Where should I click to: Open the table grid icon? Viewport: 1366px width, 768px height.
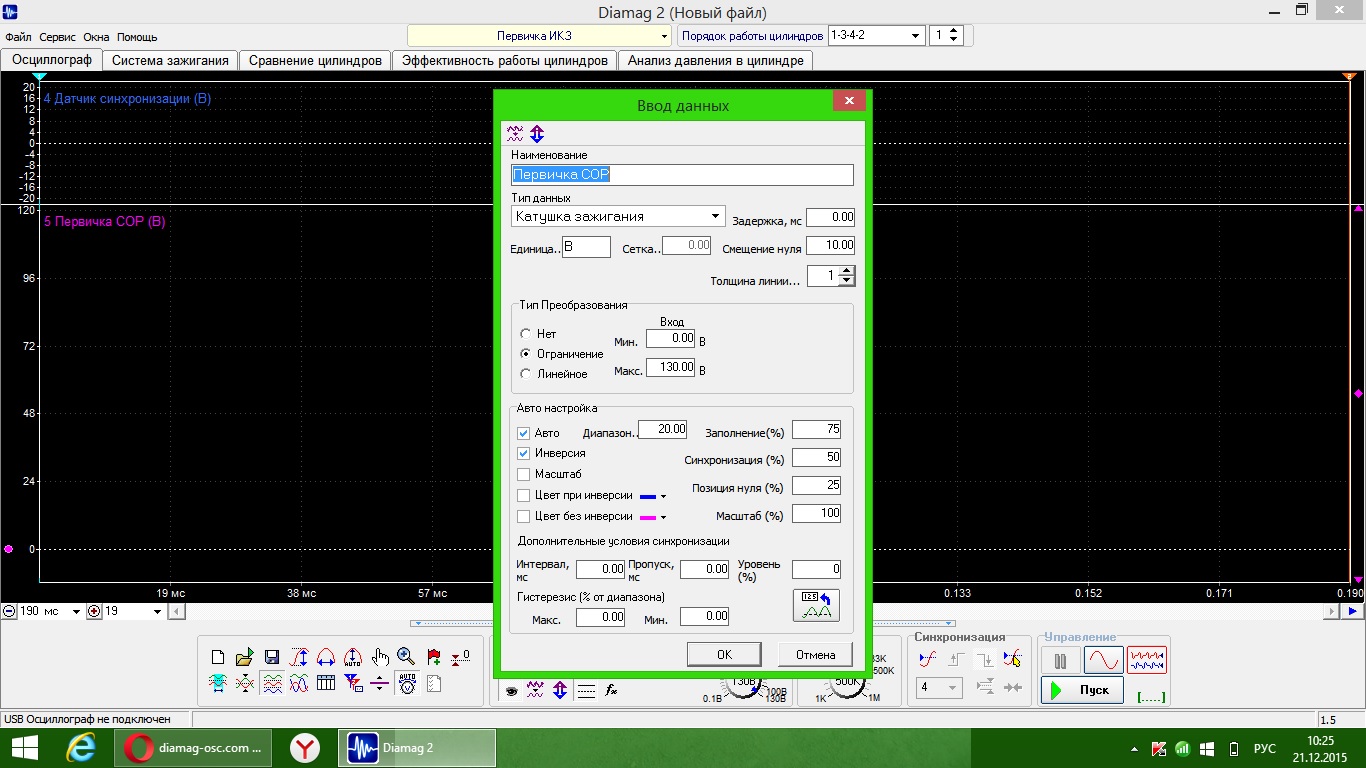[x=326, y=683]
